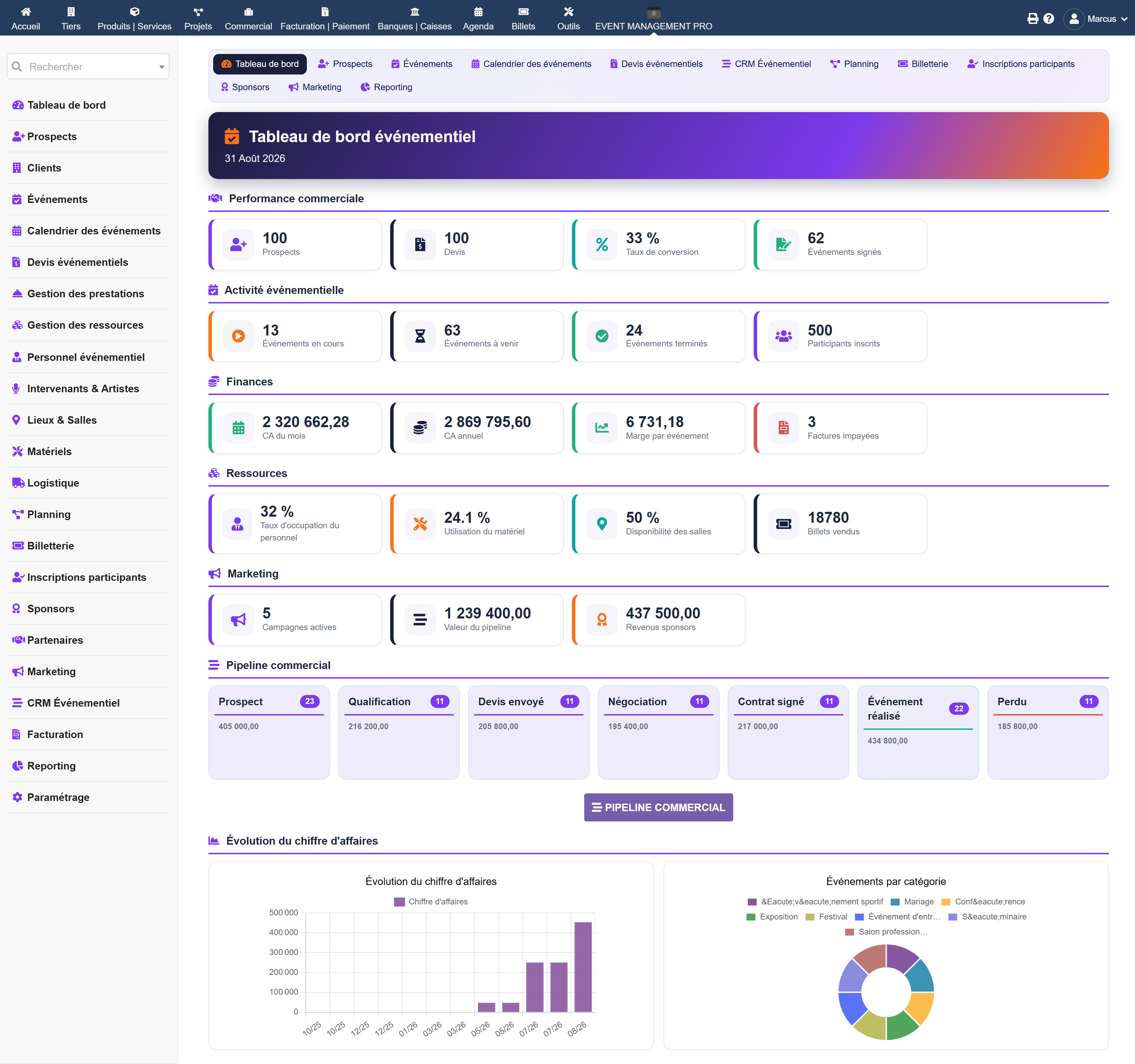
Task: Open Facturation | Paiement menu
Action: (325, 18)
